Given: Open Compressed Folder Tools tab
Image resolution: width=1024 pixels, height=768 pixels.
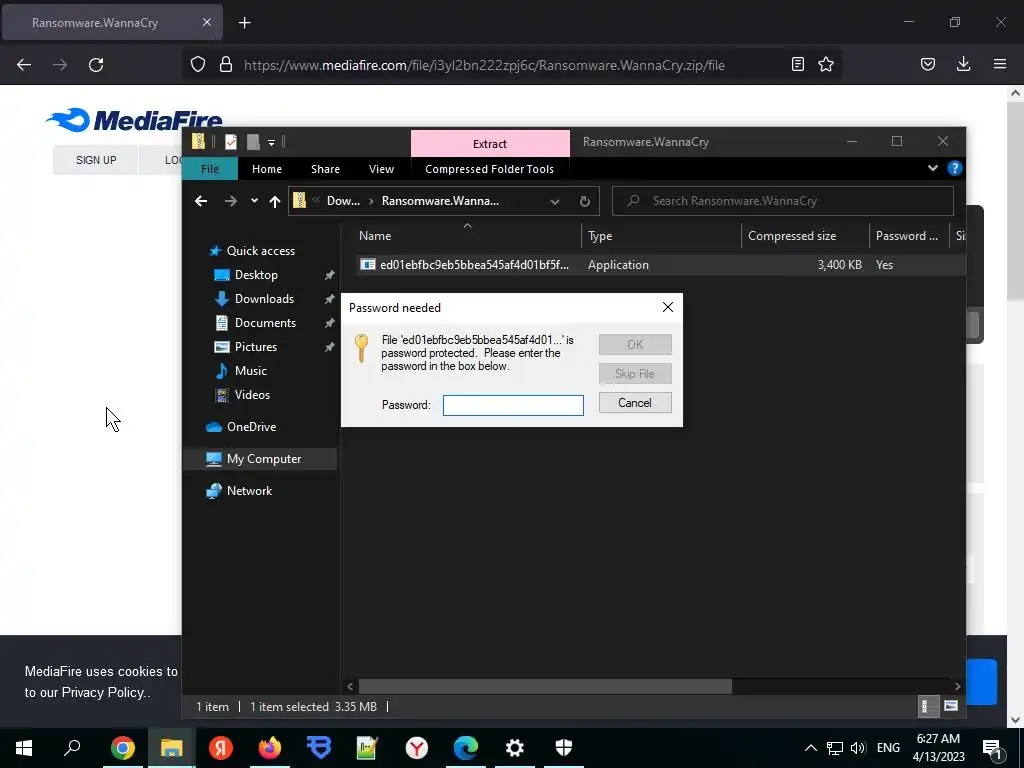Looking at the screenshot, I should point(489,169).
